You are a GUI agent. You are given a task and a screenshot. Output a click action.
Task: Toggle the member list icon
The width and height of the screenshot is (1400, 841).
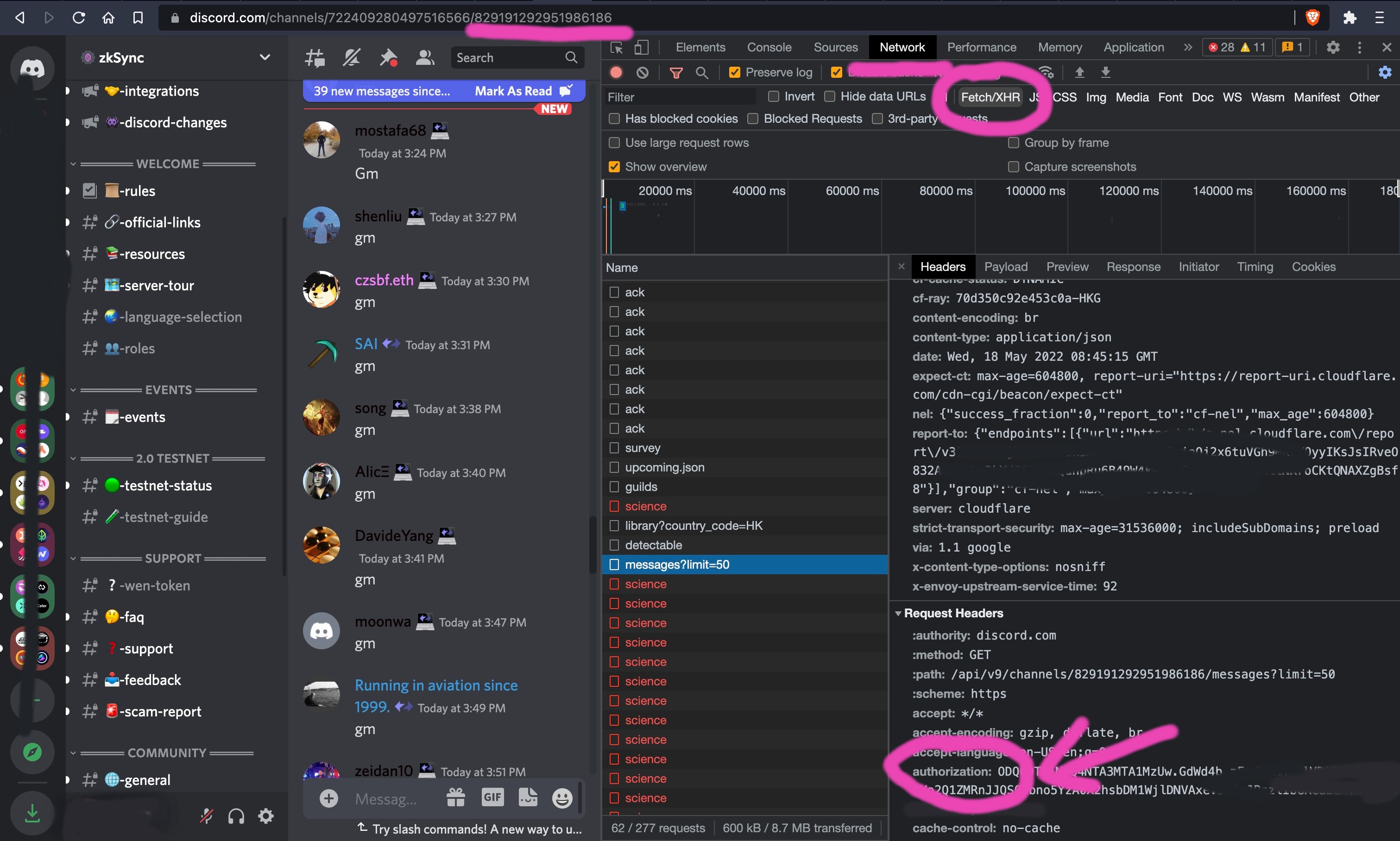(424, 58)
